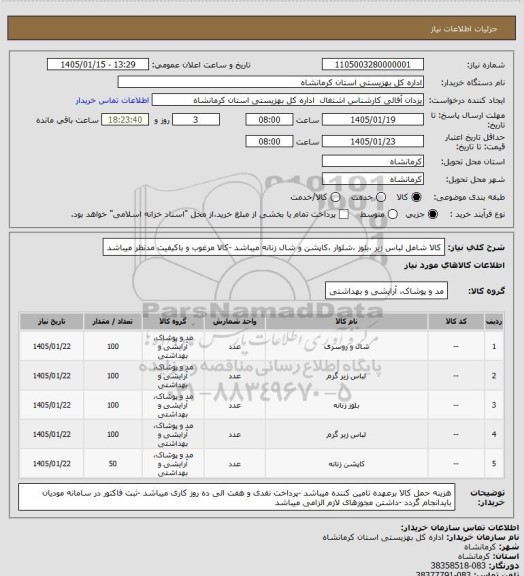The width and height of the screenshot is (524, 576).
Task: Click the ردیف column header
Action: point(494,321)
